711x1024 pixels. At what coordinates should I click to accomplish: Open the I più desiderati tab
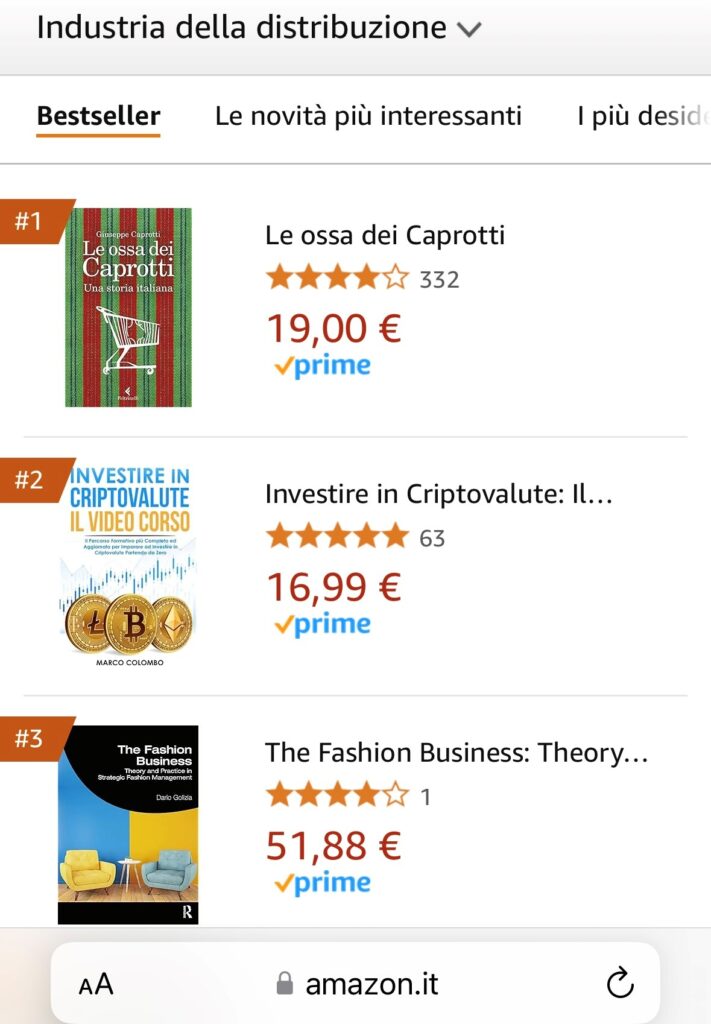(642, 117)
